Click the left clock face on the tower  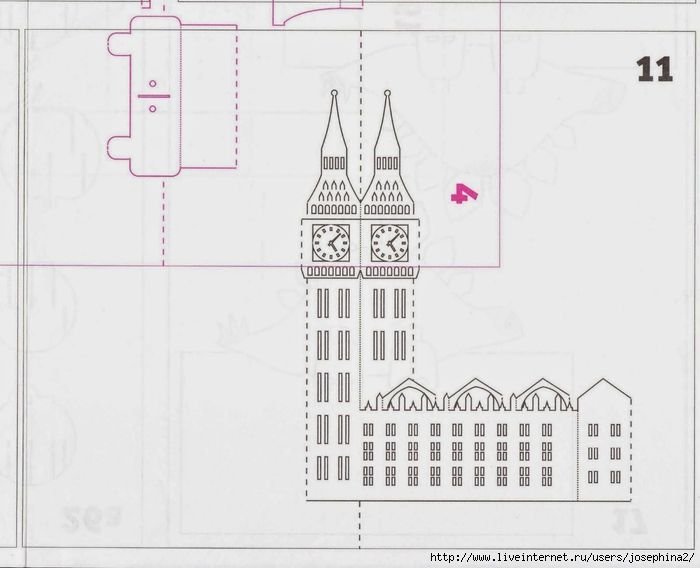point(330,242)
